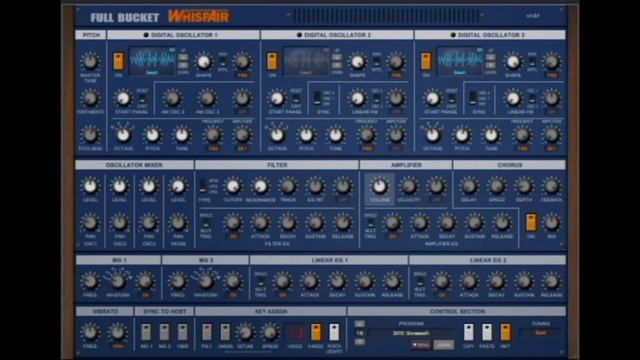Viewport: 640px width, 360px height.
Task: Click the INIT program button
Action: click(505, 332)
